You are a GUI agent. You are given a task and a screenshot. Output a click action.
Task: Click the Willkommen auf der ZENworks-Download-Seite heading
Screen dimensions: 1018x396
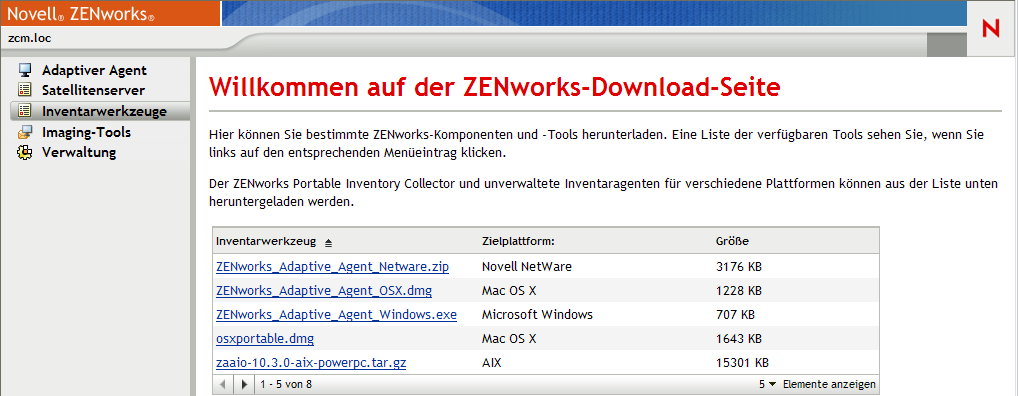click(495, 87)
